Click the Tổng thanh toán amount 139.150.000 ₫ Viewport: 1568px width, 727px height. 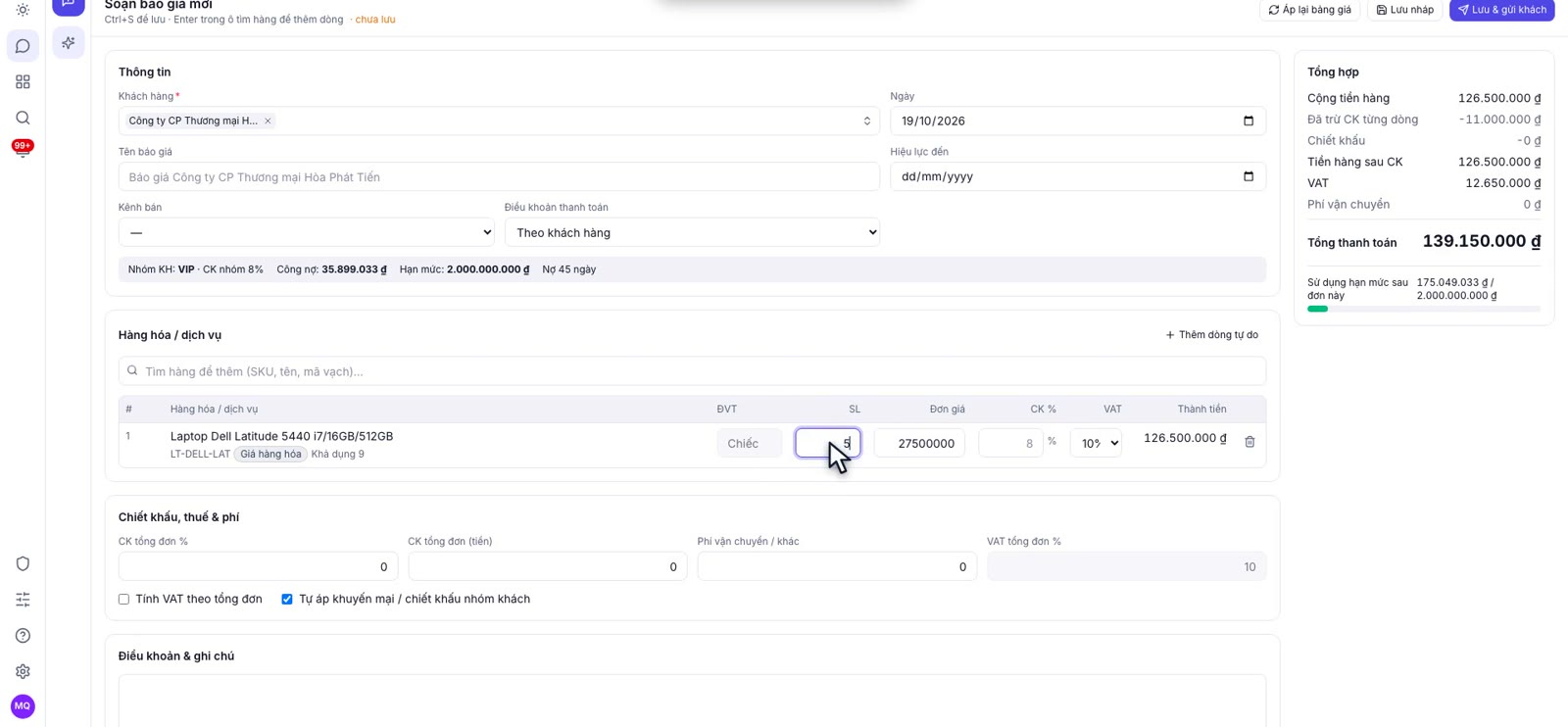click(1481, 241)
